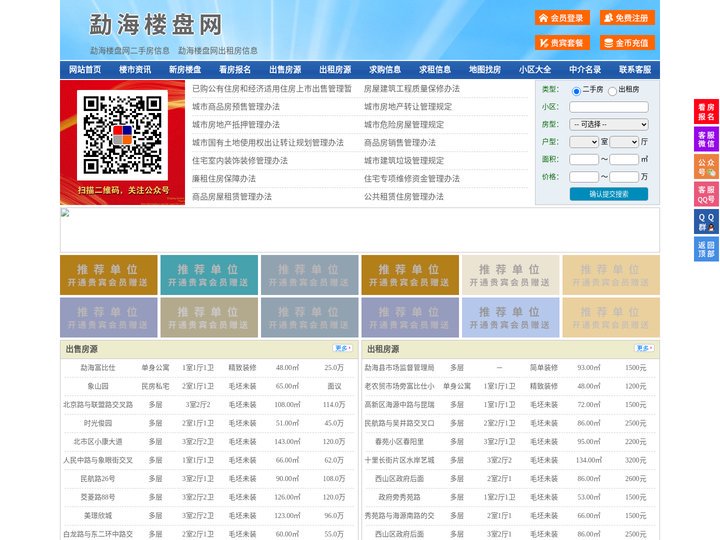Image resolution: width=720 pixels, height=540 pixels.
Task: Click the 免费注册 button with user icon
Action: (627, 18)
